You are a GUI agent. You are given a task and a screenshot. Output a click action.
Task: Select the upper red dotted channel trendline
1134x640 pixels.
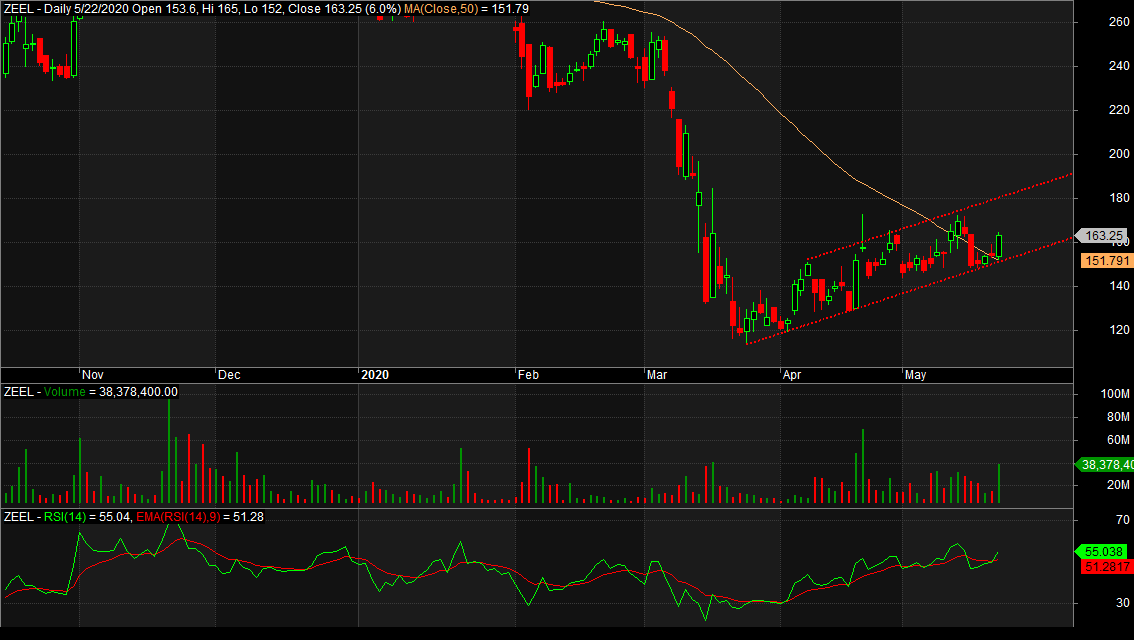(940, 217)
